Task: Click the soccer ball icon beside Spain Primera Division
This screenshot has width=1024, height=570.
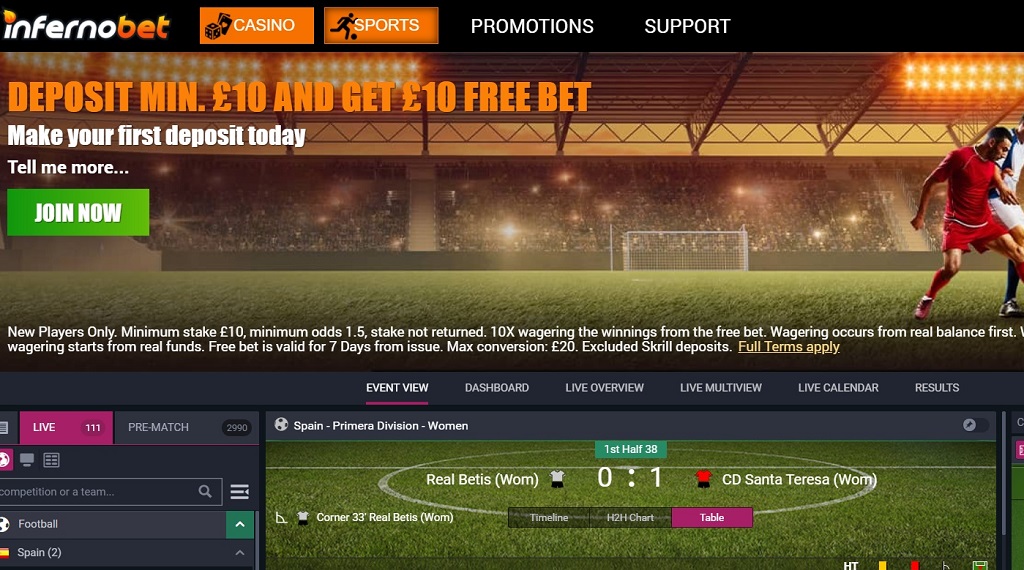Action: click(281, 425)
